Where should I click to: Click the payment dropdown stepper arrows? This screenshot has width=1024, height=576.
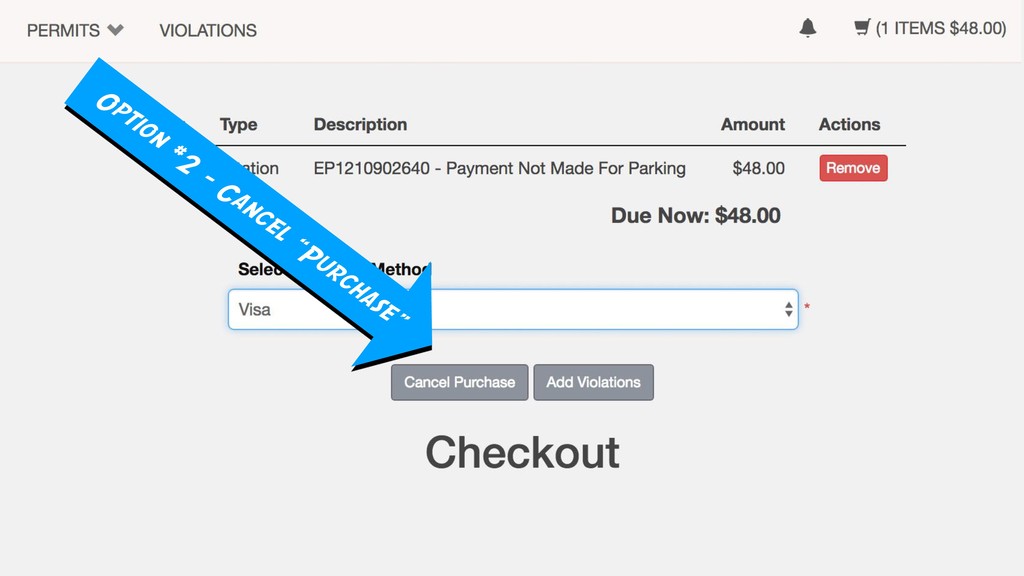point(788,309)
